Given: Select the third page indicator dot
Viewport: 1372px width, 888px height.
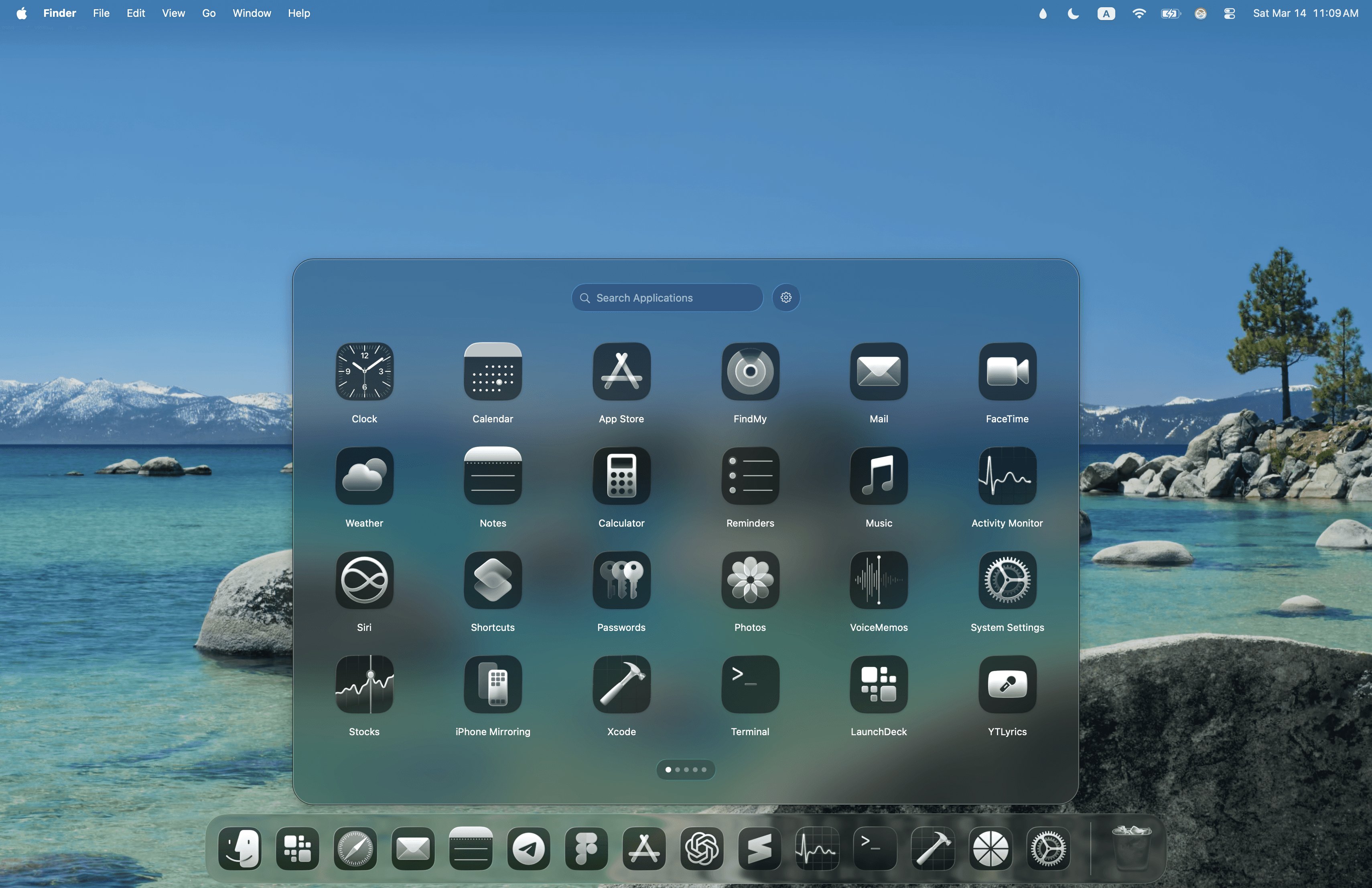Looking at the screenshot, I should 686,770.
